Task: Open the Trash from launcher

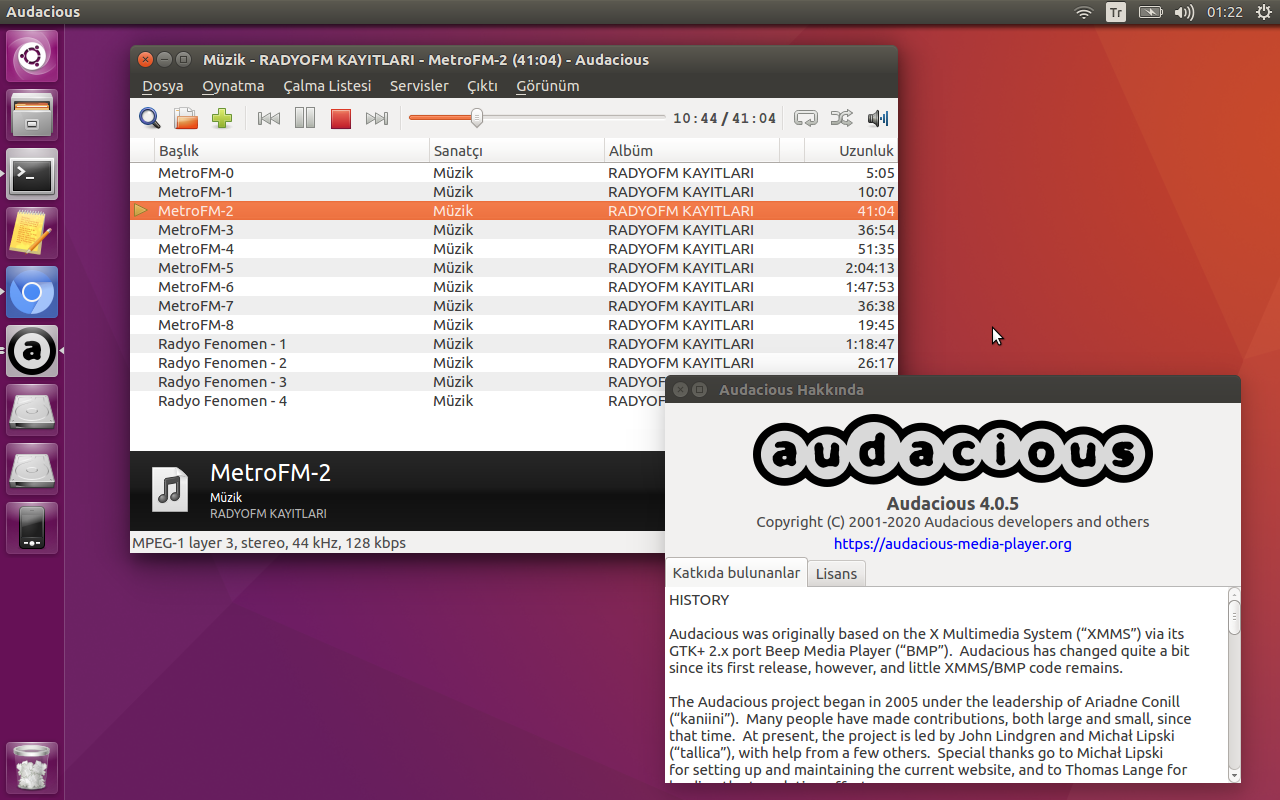Action: click(x=32, y=767)
